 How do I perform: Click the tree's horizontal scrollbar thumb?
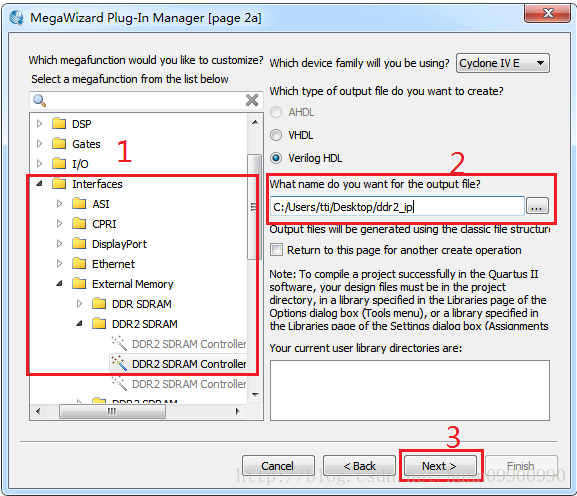coord(112,411)
